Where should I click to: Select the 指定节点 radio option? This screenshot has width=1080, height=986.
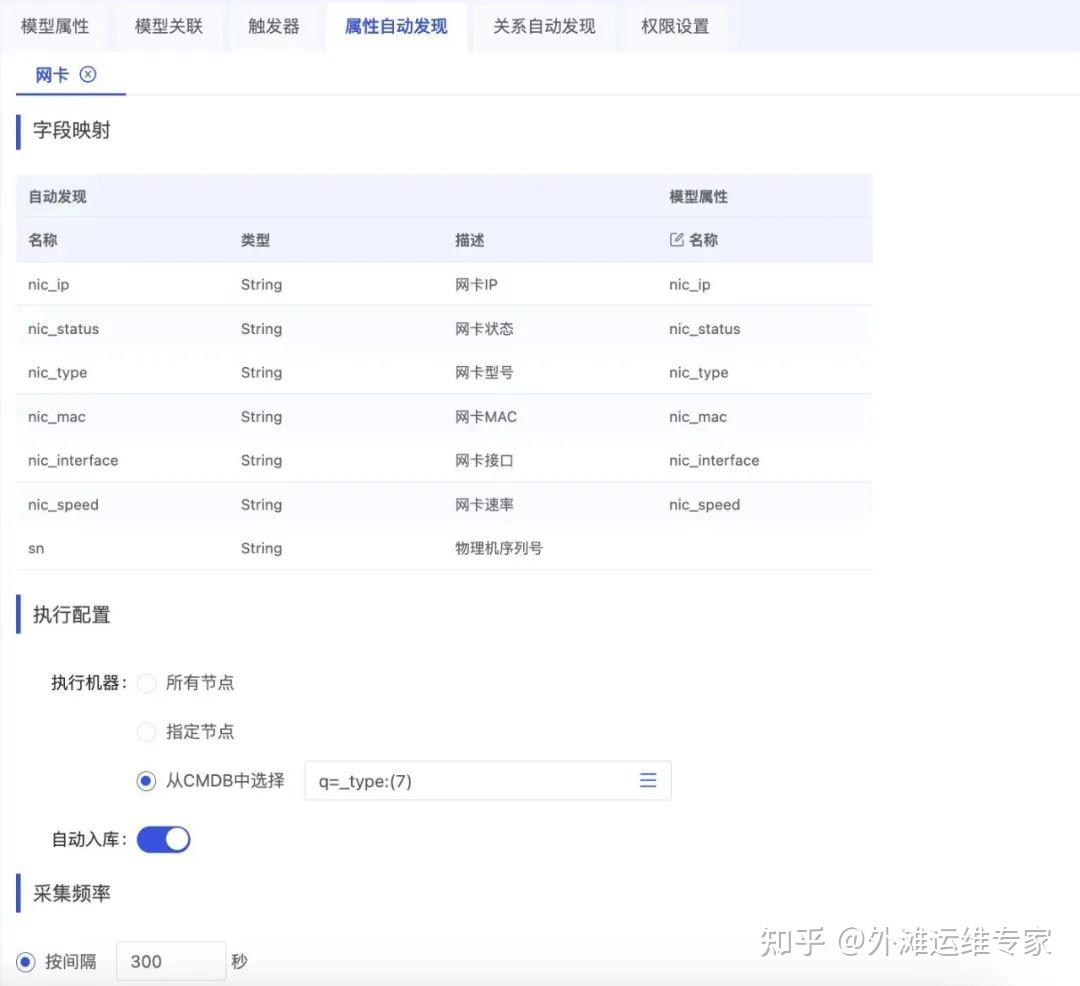[x=147, y=732]
